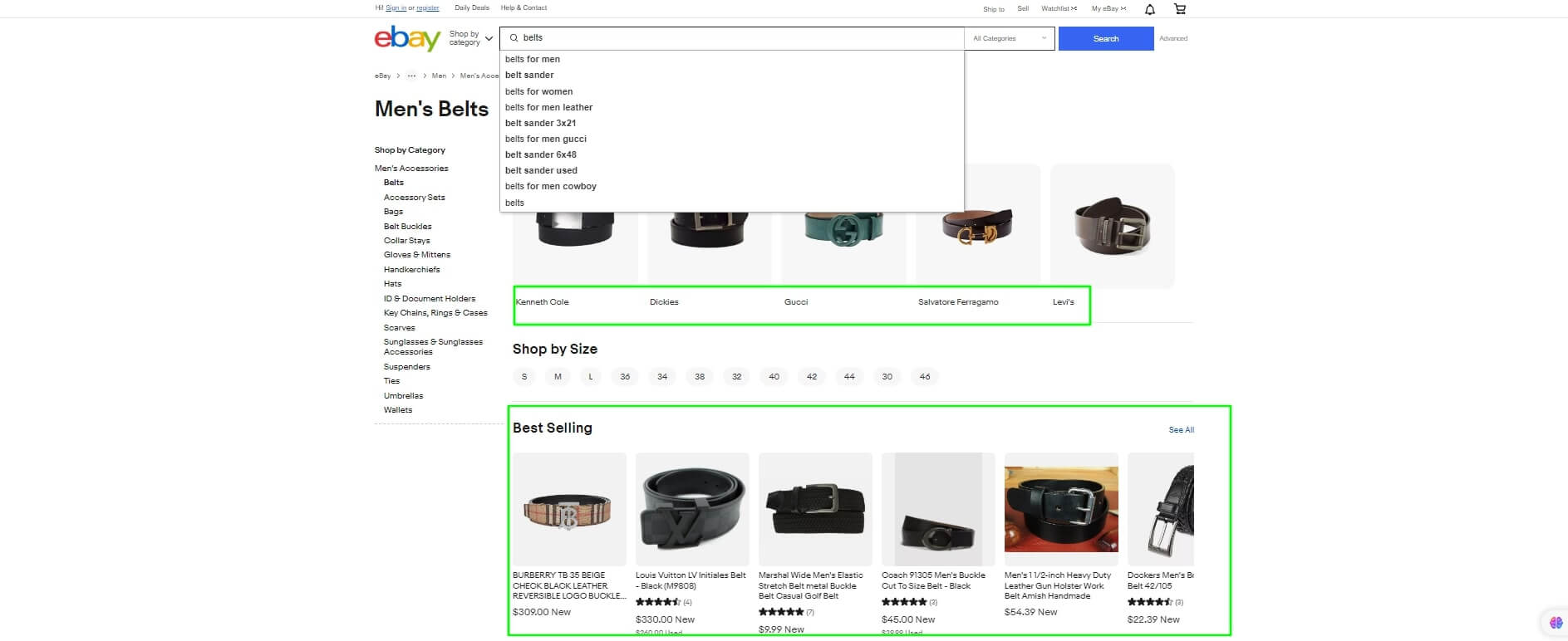1568x641 pixels.
Task: Open Accessory Sets category
Action: click(x=415, y=198)
